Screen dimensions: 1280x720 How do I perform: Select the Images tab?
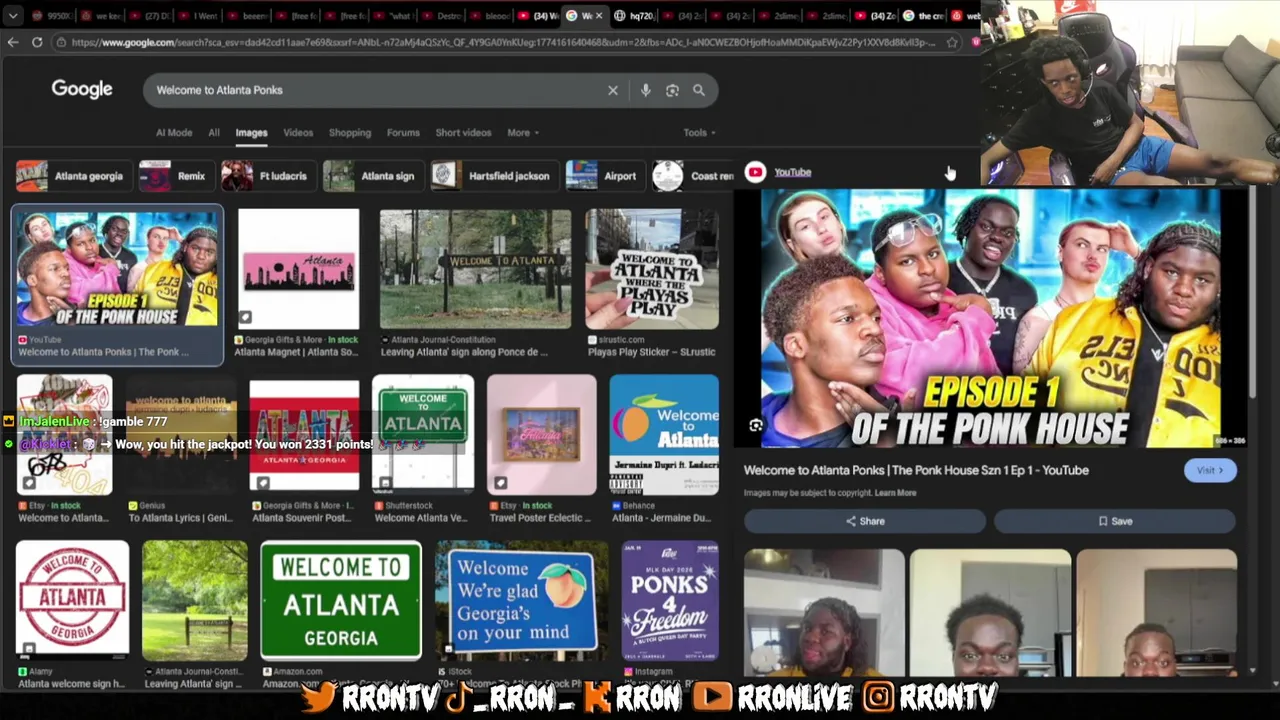point(251,132)
